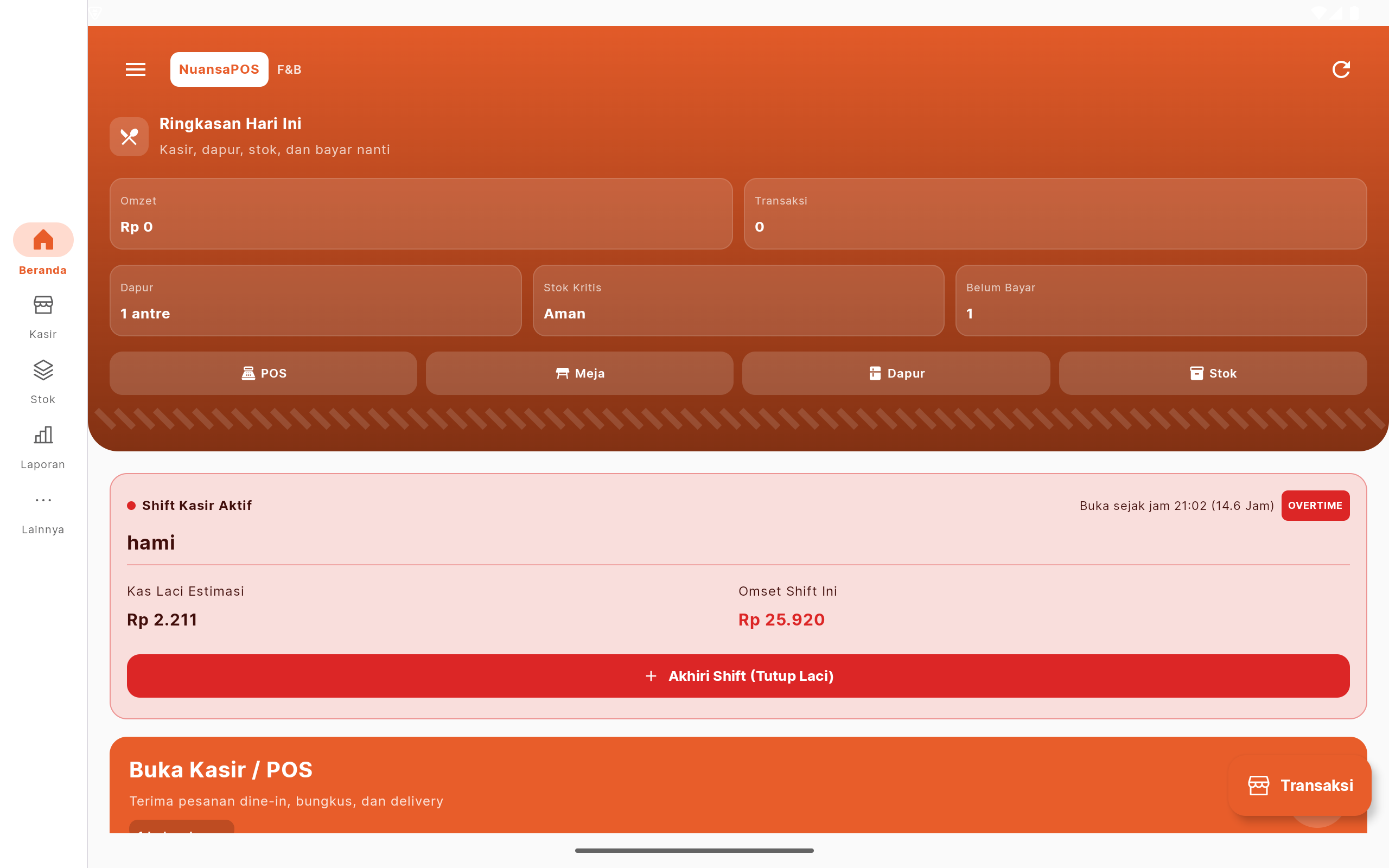
Task: Open Laporan reports in the sidebar
Action: pos(43,447)
